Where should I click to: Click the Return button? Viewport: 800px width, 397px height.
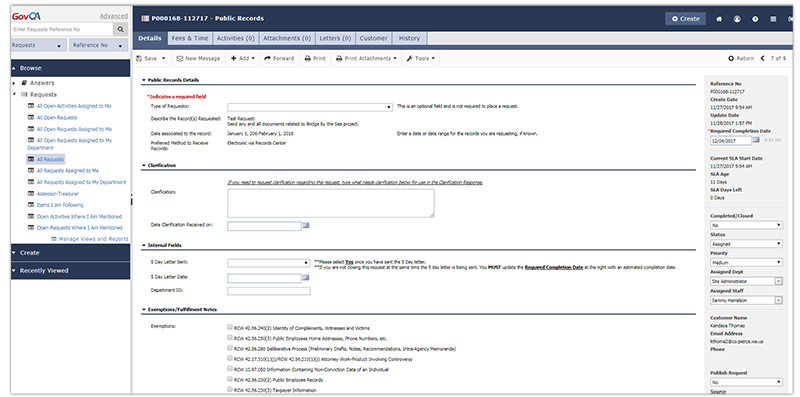(x=741, y=58)
